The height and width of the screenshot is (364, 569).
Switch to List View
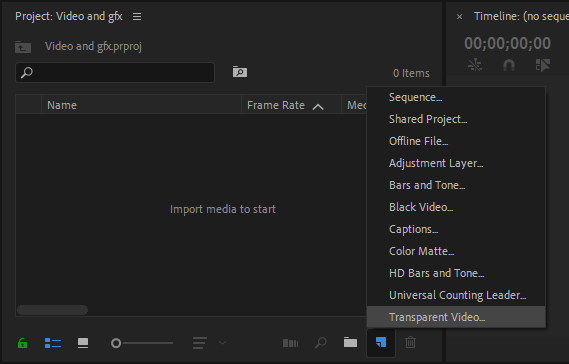[53, 343]
